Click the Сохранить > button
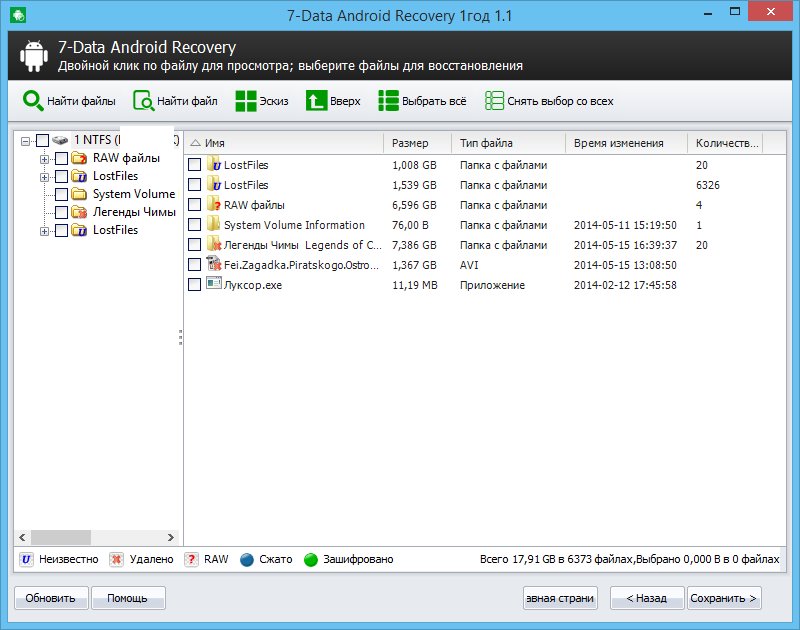Viewport: 800px width, 630px height. pyautogui.click(x=723, y=598)
